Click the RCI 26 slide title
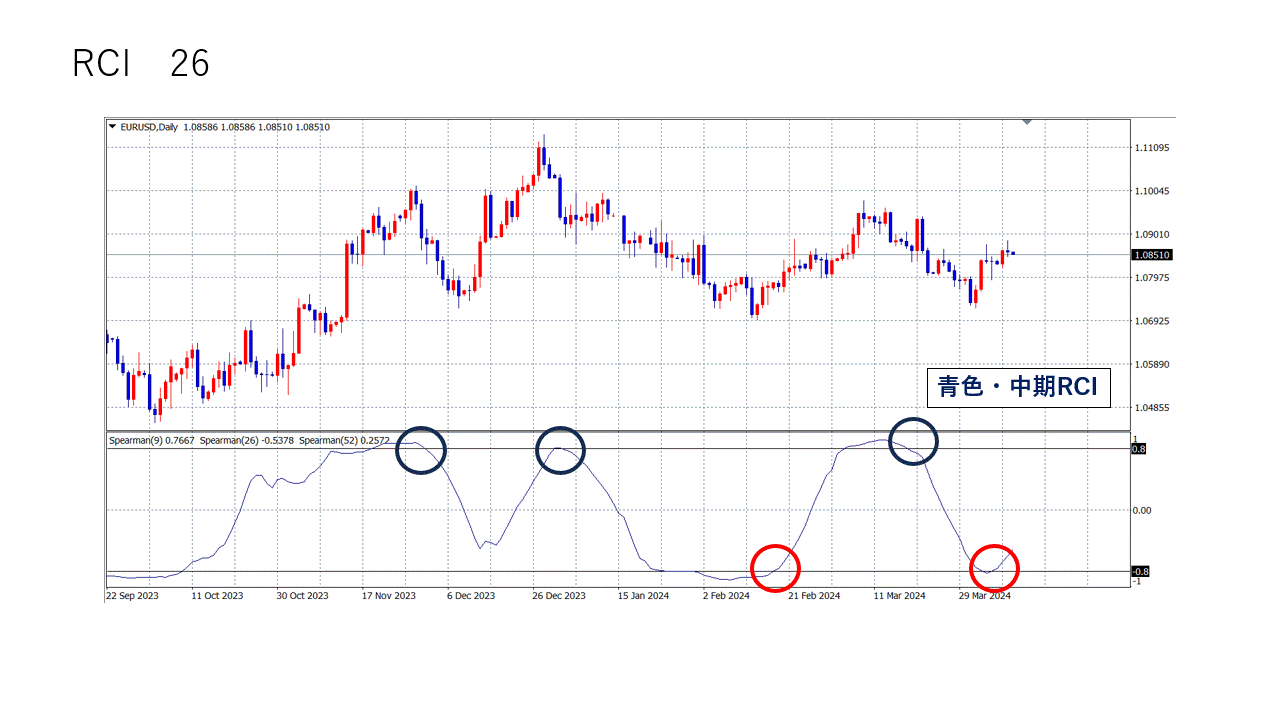This screenshot has height=720, width=1280. [x=141, y=64]
